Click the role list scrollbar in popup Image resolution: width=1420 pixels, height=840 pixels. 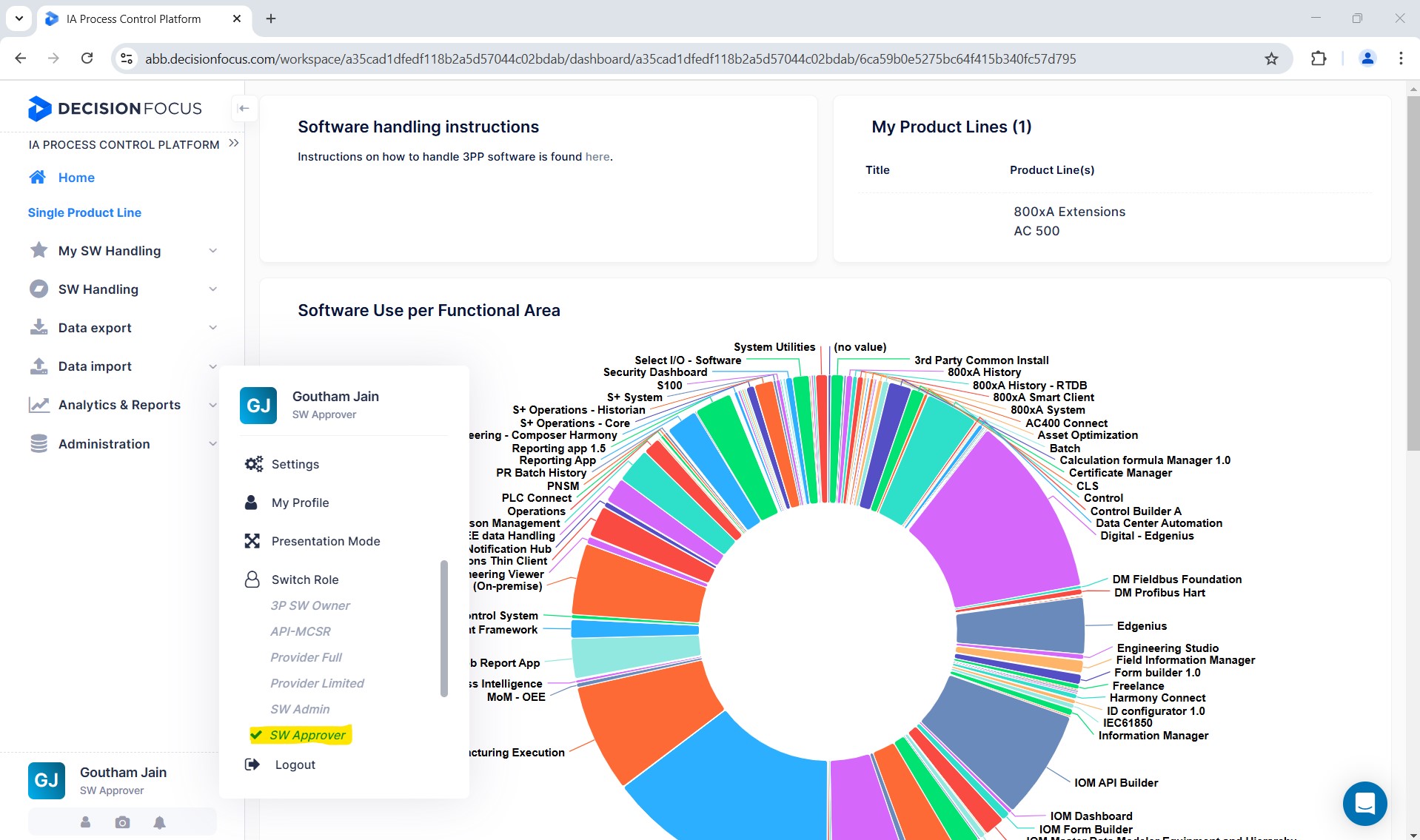[444, 628]
